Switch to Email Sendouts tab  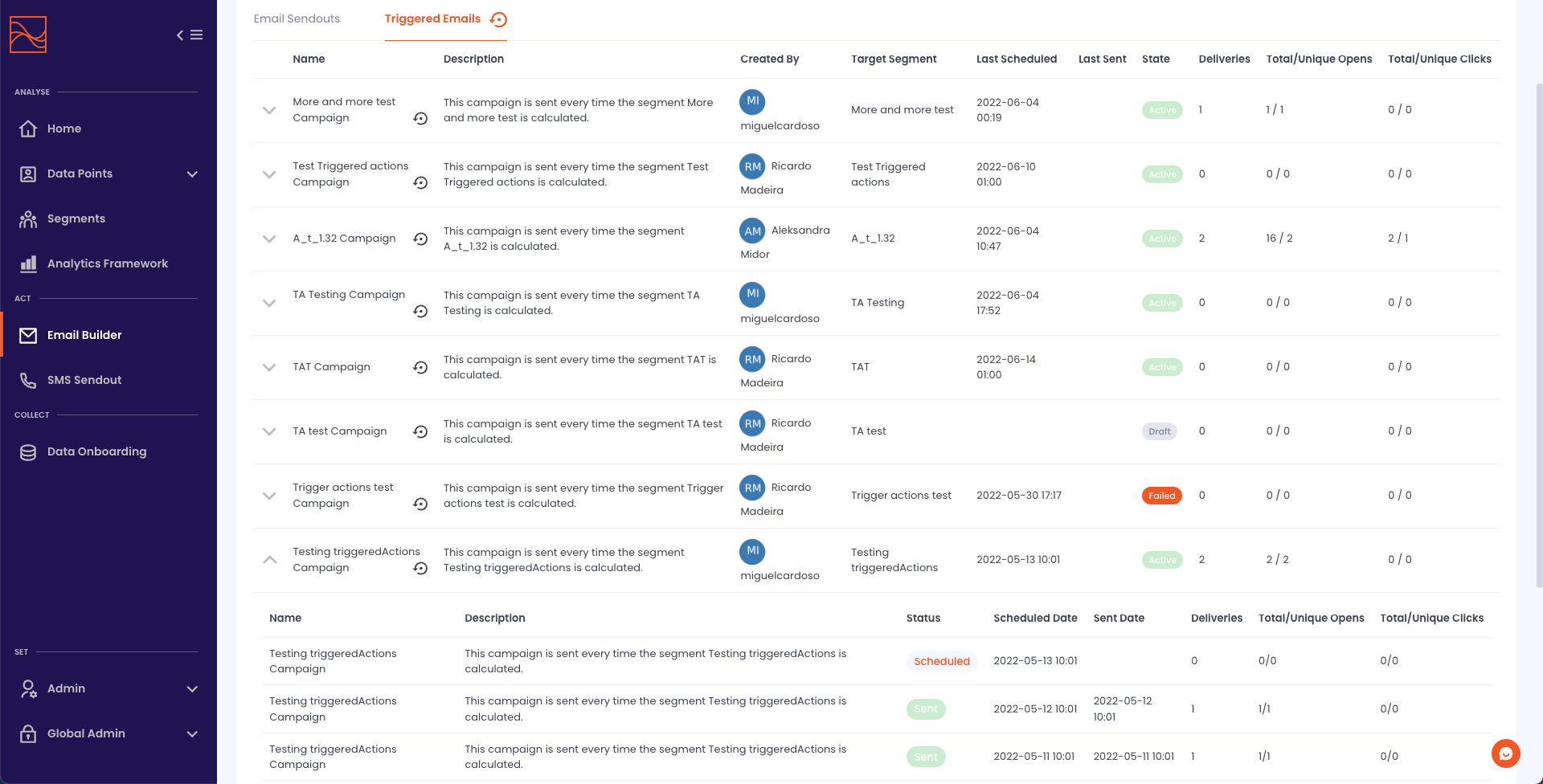[297, 18]
